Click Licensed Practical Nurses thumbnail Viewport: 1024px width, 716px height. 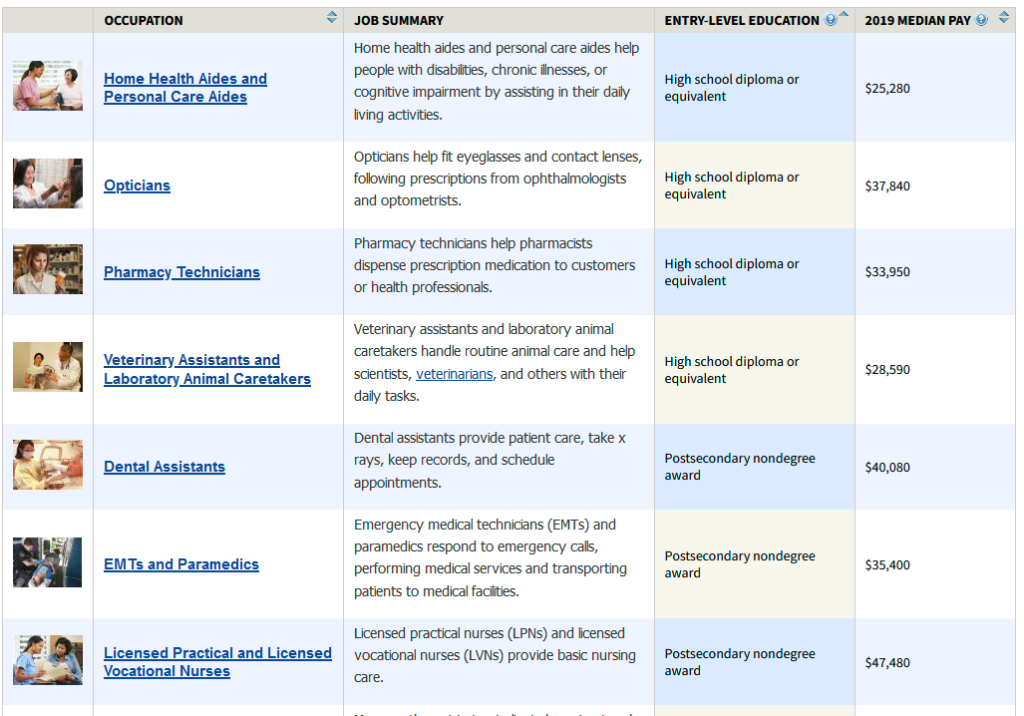point(48,660)
